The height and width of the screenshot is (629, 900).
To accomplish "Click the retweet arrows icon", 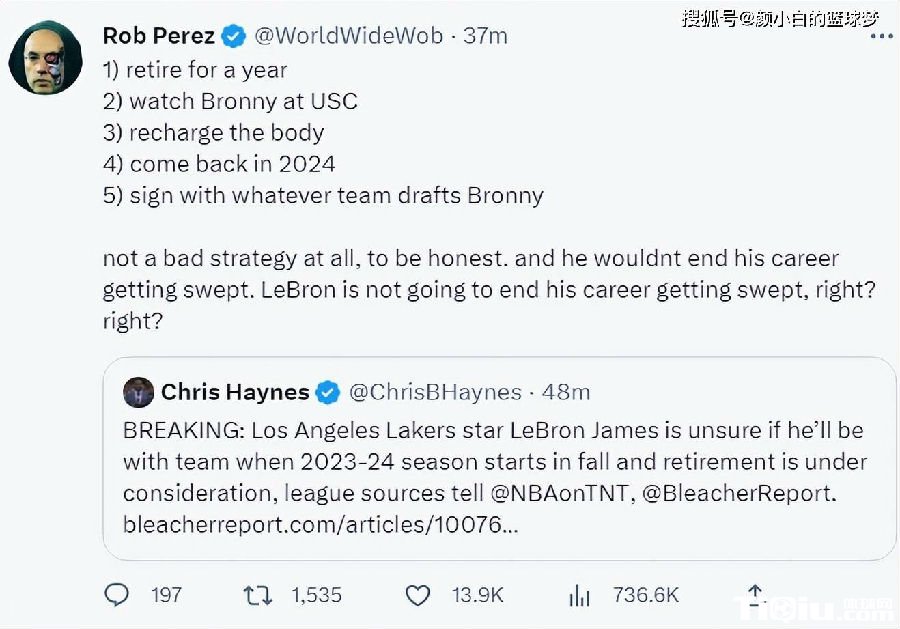I will pyautogui.click(x=258, y=595).
